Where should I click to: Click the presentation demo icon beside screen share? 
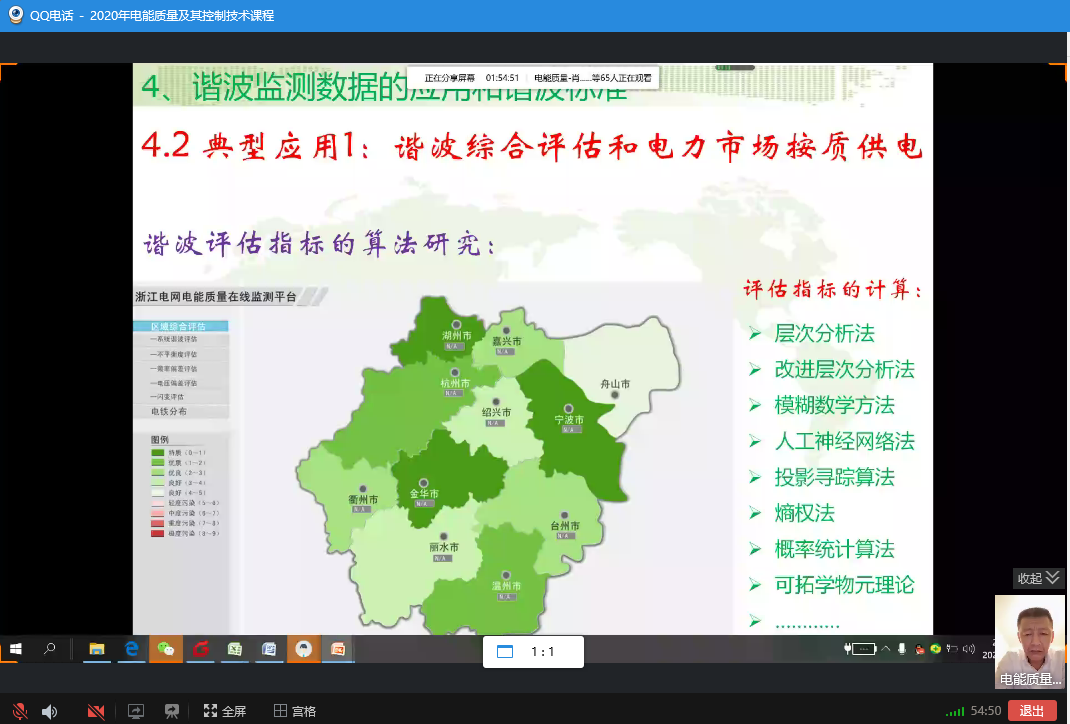click(x=172, y=711)
